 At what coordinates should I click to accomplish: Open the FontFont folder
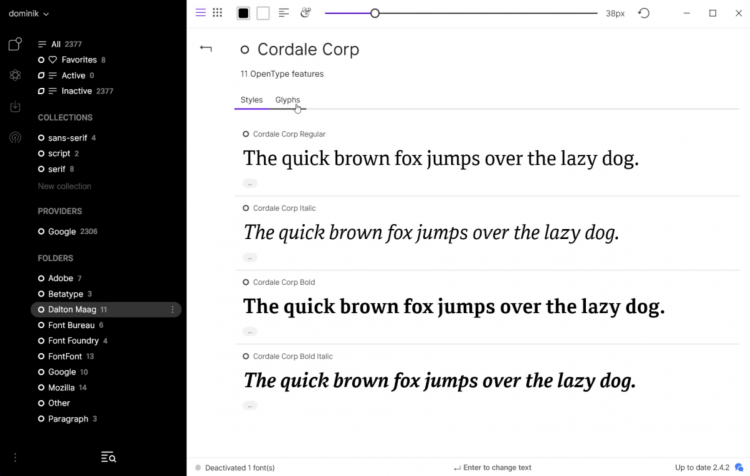[x=65, y=356]
